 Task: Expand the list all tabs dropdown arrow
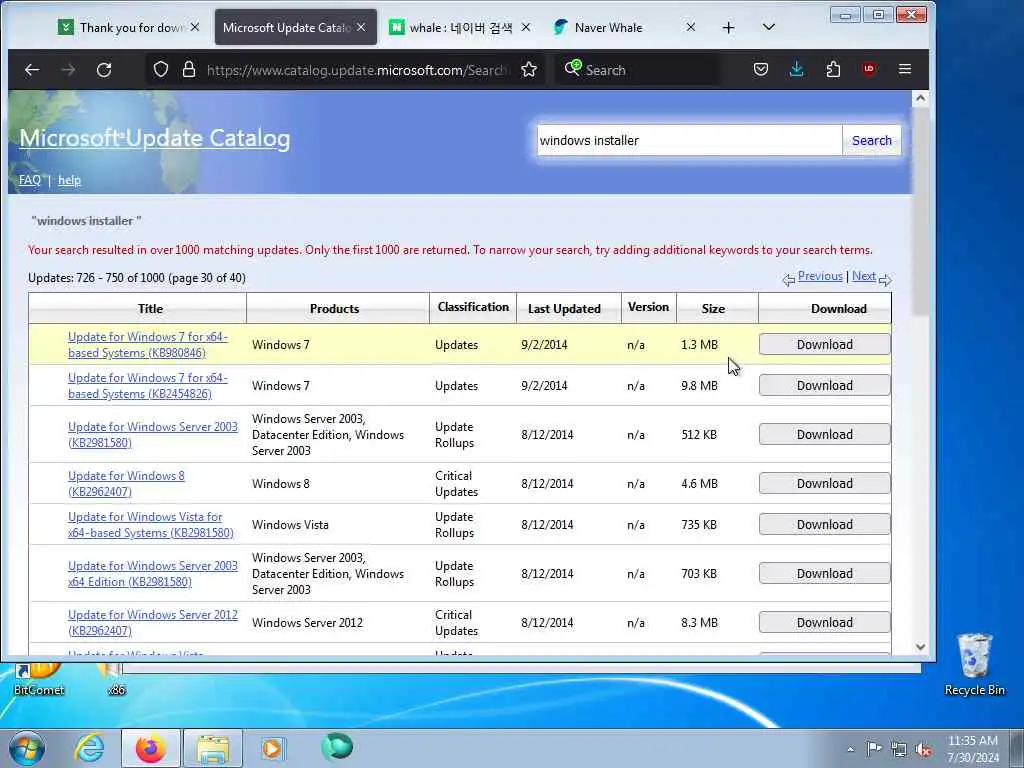coord(769,27)
